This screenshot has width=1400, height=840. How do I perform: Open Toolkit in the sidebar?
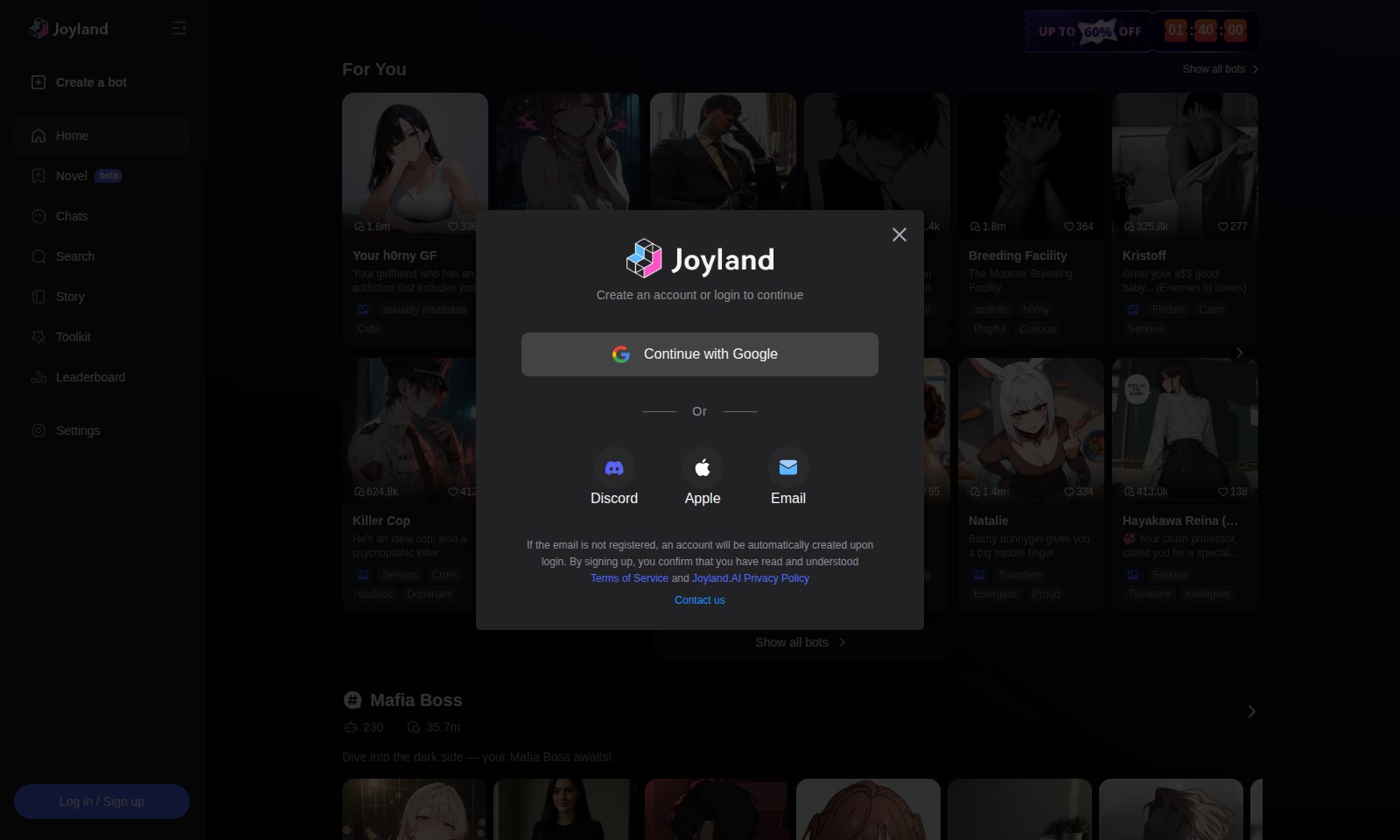[x=102, y=337]
